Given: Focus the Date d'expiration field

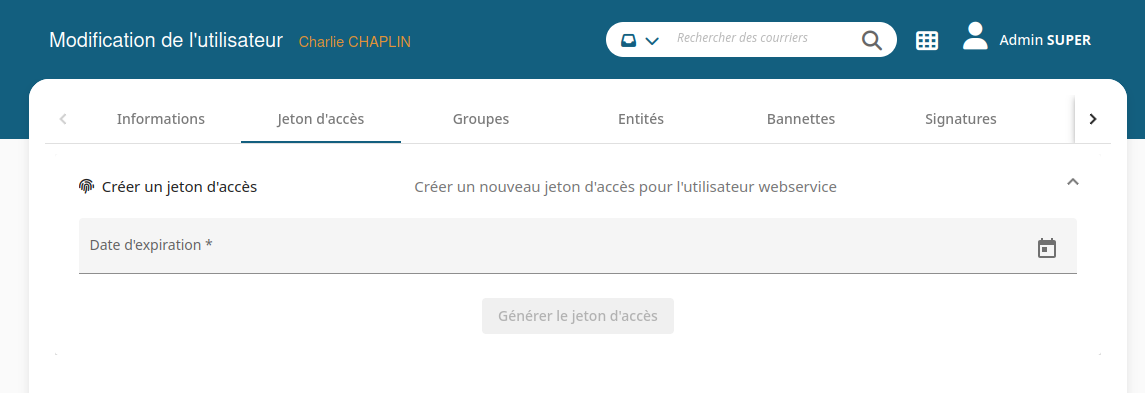Looking at the screenshot, I should pyautogui.click(x=578, y=246).
